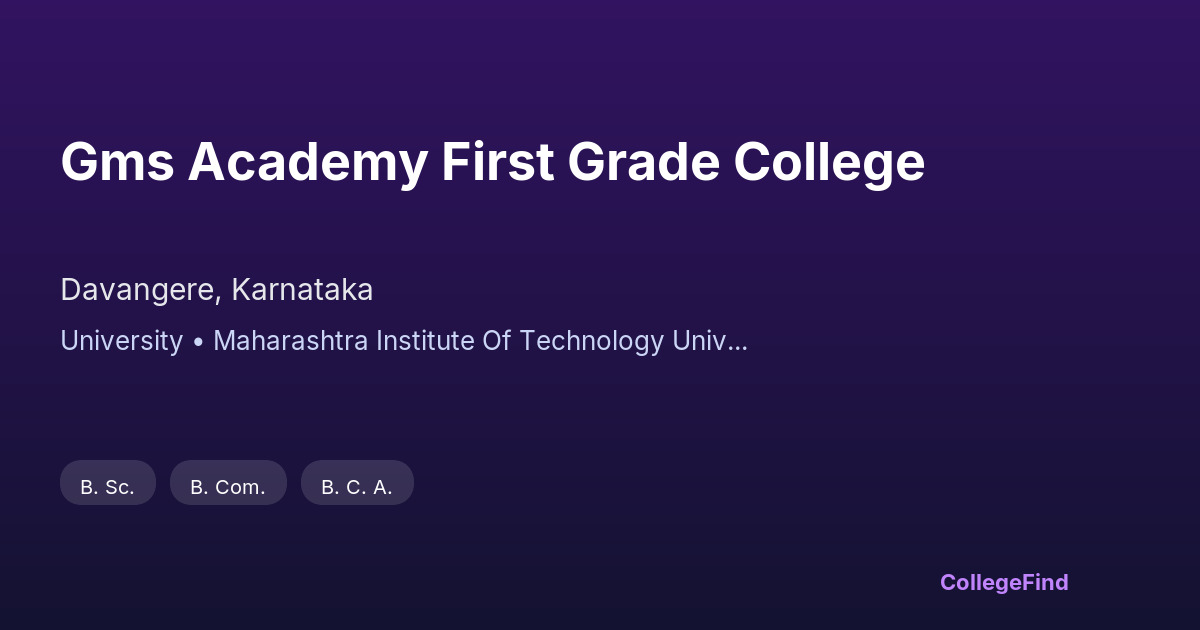Click "College" at the end of the title
The image size is (1200, 630).
click(x=829, y=162)
